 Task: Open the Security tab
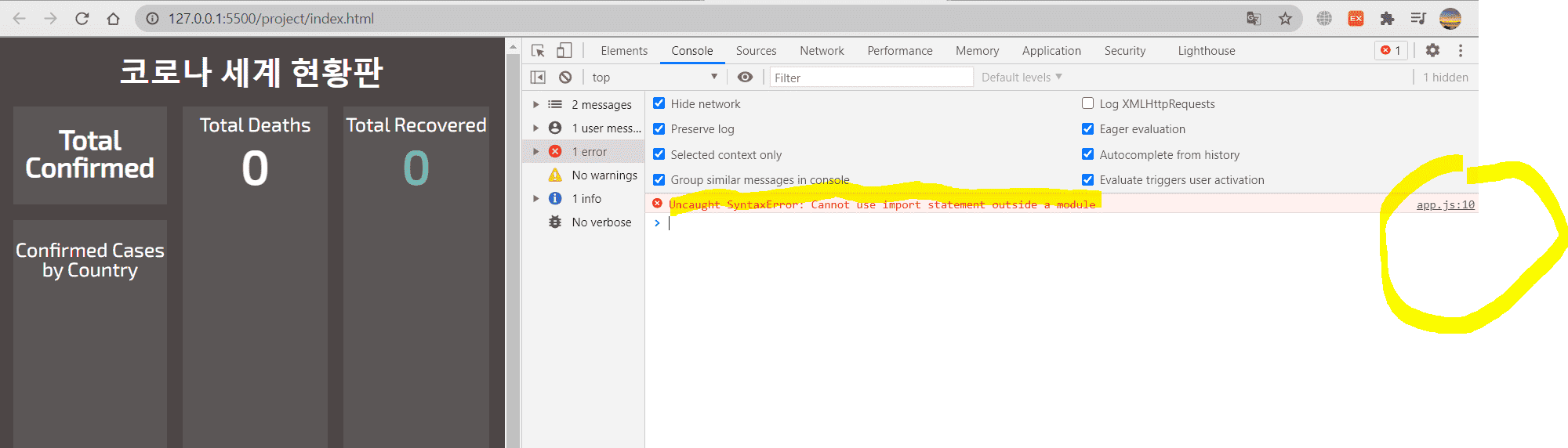1125,51
